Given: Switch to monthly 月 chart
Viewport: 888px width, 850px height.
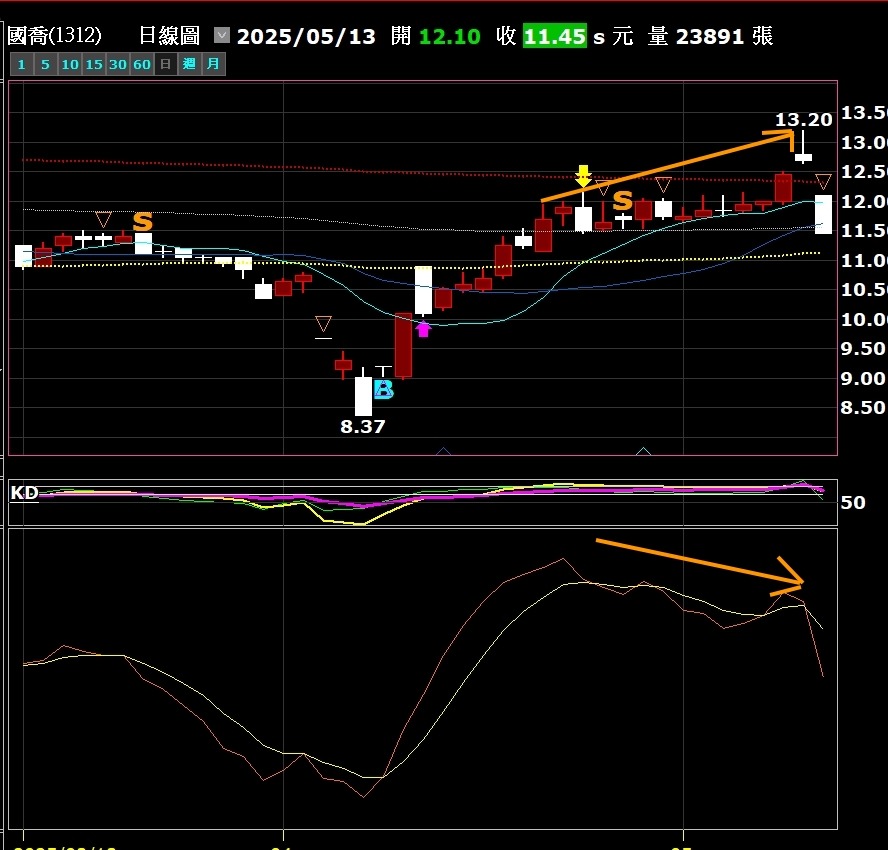Looking at the screenshot, I should pyautogui.click(x=214, y=65).
